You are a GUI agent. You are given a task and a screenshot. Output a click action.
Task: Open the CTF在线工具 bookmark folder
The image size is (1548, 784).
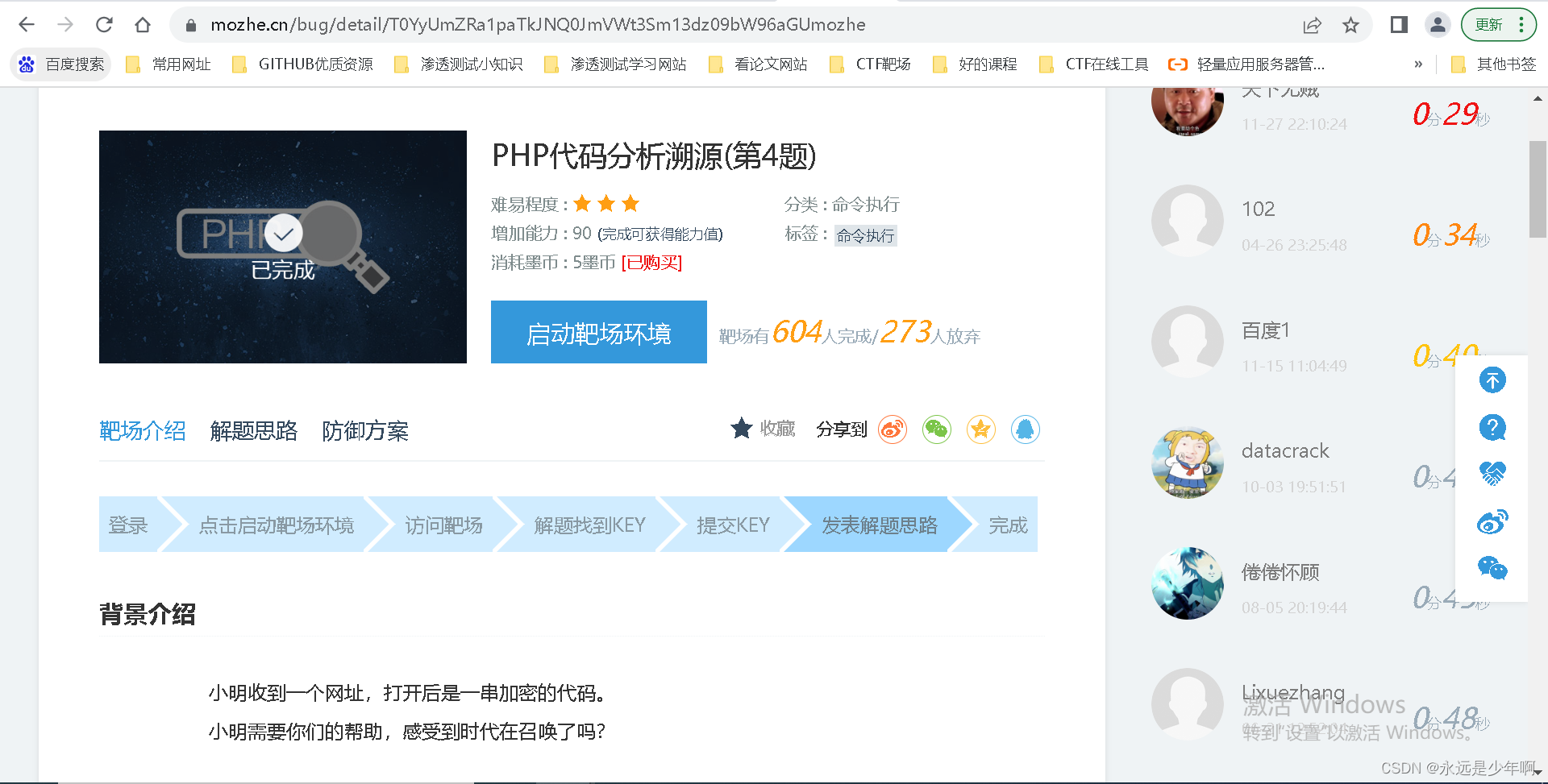pos(1094,64)
